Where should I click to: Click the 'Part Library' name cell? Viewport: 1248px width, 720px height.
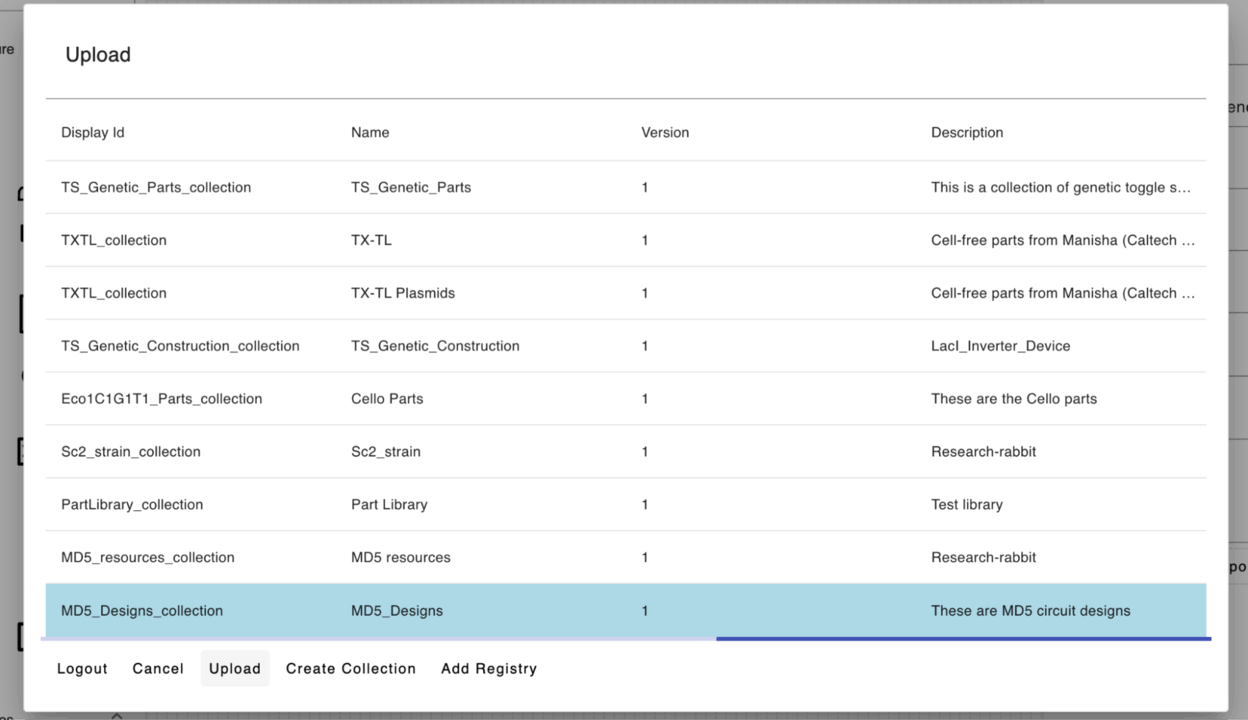[x=389, y=505]
